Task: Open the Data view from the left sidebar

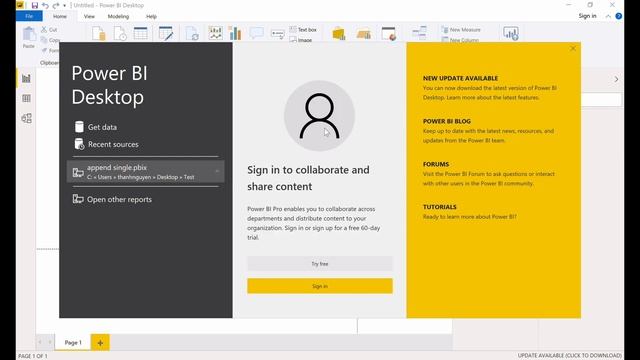Action: point(27,98)
